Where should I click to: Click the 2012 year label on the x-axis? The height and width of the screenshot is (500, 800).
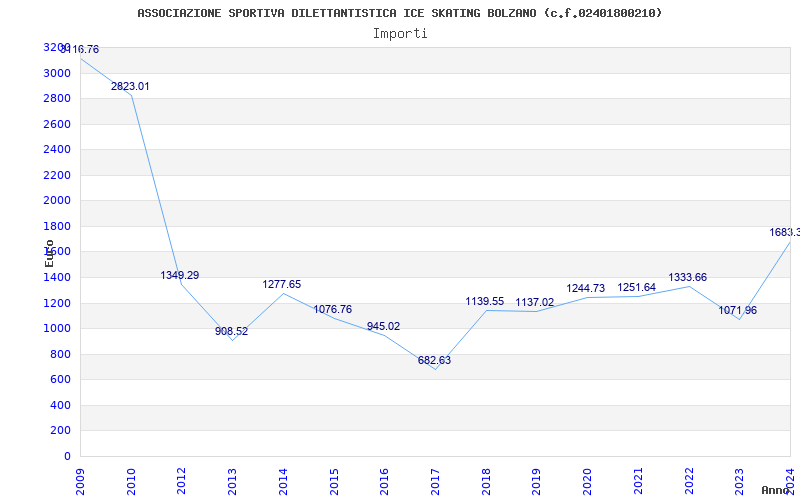(x=181, y=479)
